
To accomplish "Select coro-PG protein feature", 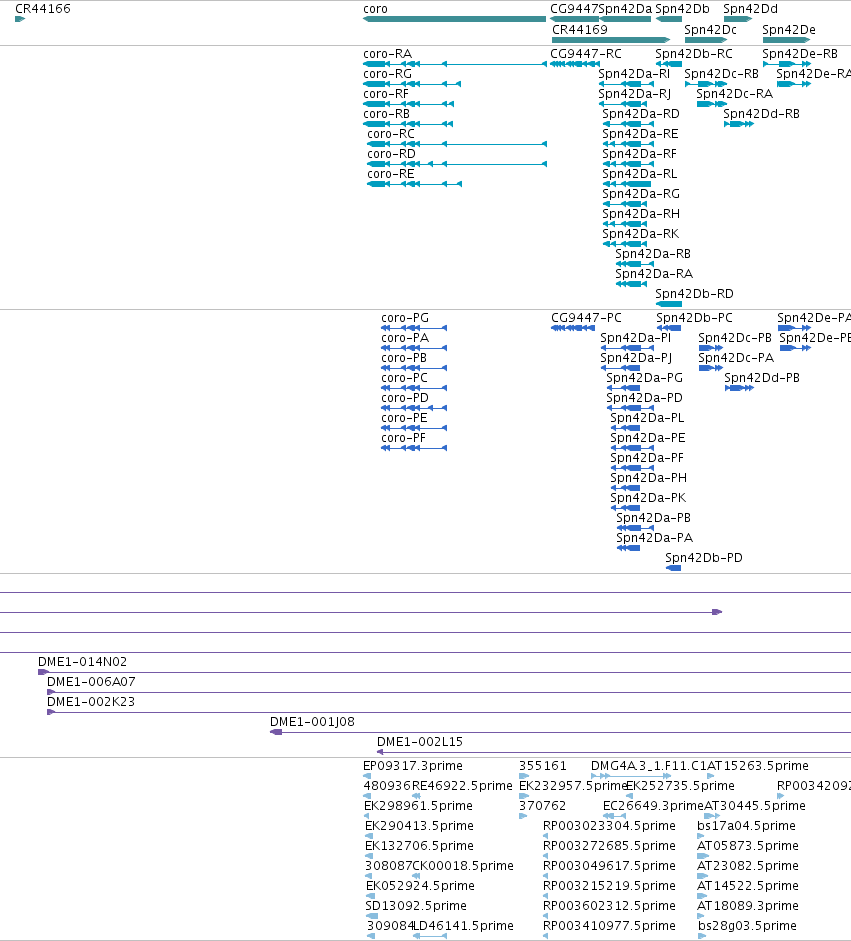I will 414,328.
